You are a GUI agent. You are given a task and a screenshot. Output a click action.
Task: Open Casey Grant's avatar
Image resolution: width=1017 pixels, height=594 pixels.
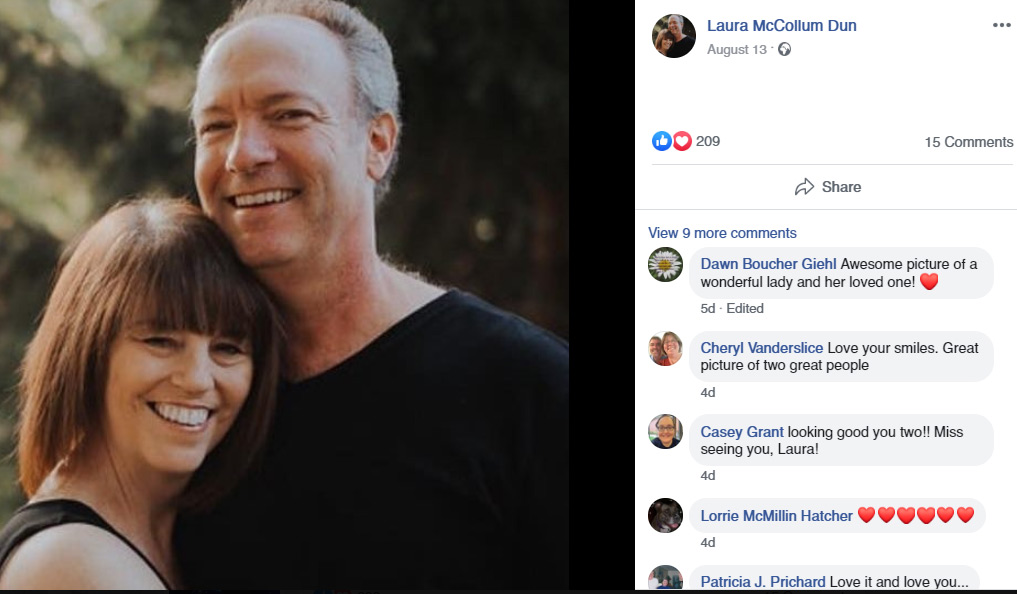665,432
